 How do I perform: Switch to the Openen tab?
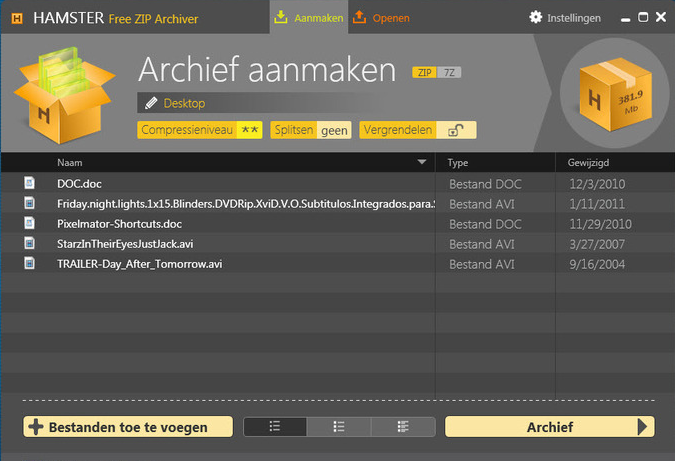pos(382,18)
